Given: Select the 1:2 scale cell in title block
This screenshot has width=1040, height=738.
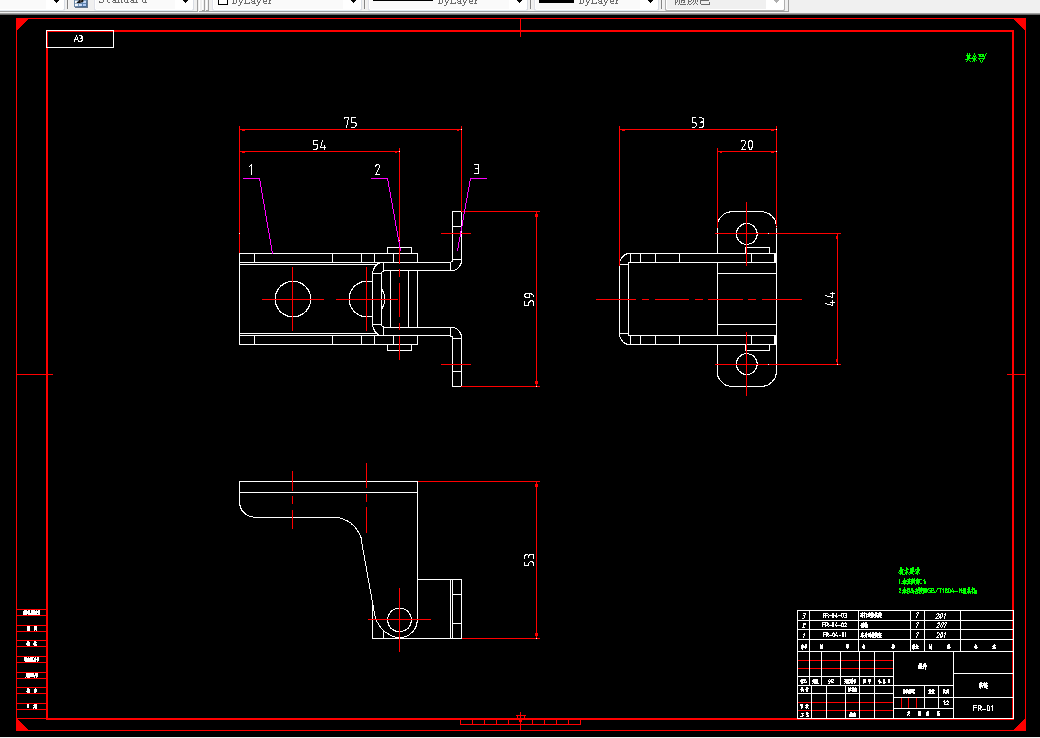Looking at the screenshot, I should click(x=946, y=703).
